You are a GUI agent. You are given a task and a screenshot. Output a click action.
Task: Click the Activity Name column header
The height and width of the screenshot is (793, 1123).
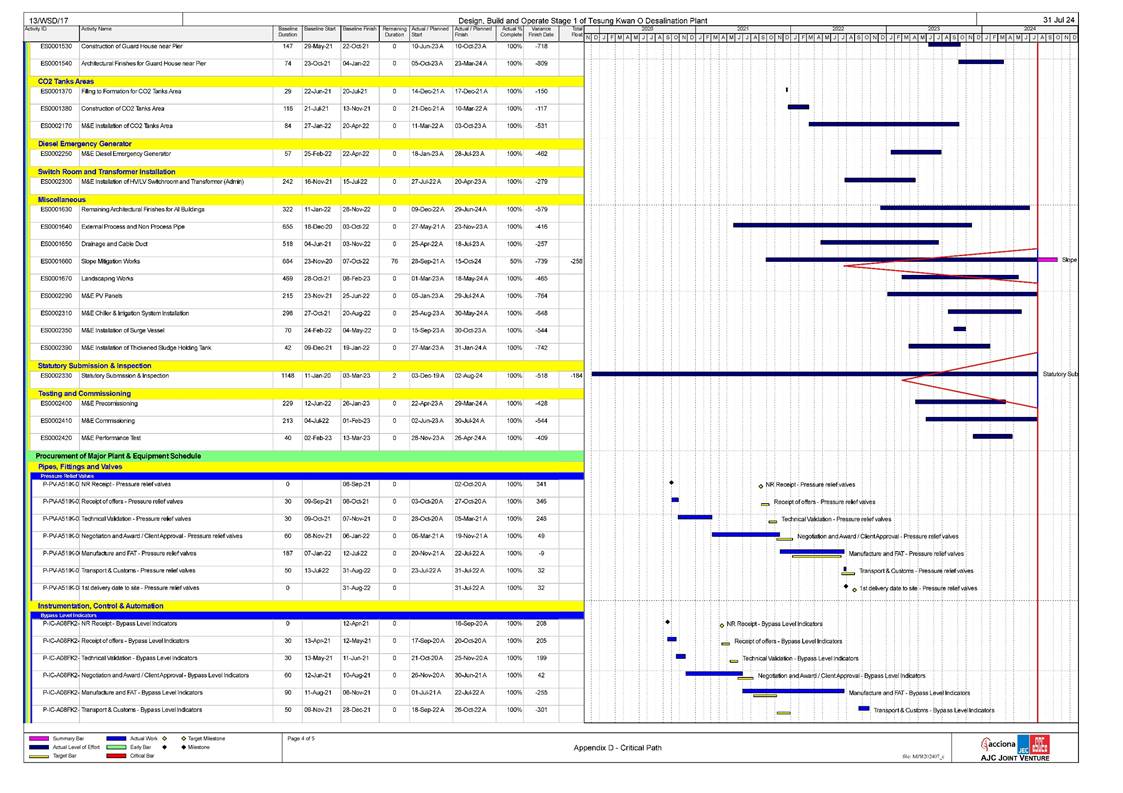(x=96, y=30)
